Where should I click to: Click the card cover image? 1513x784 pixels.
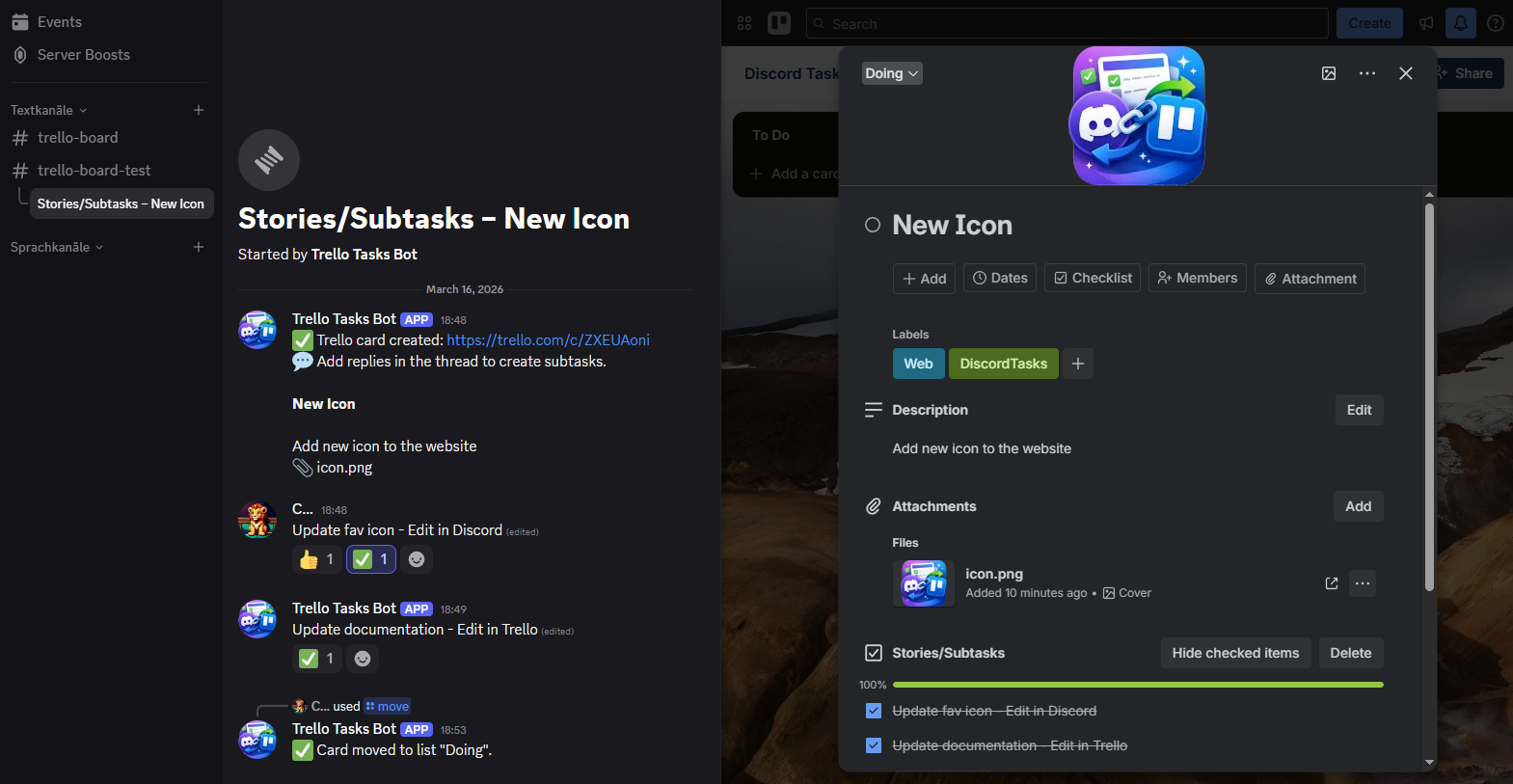point(1138,116)
